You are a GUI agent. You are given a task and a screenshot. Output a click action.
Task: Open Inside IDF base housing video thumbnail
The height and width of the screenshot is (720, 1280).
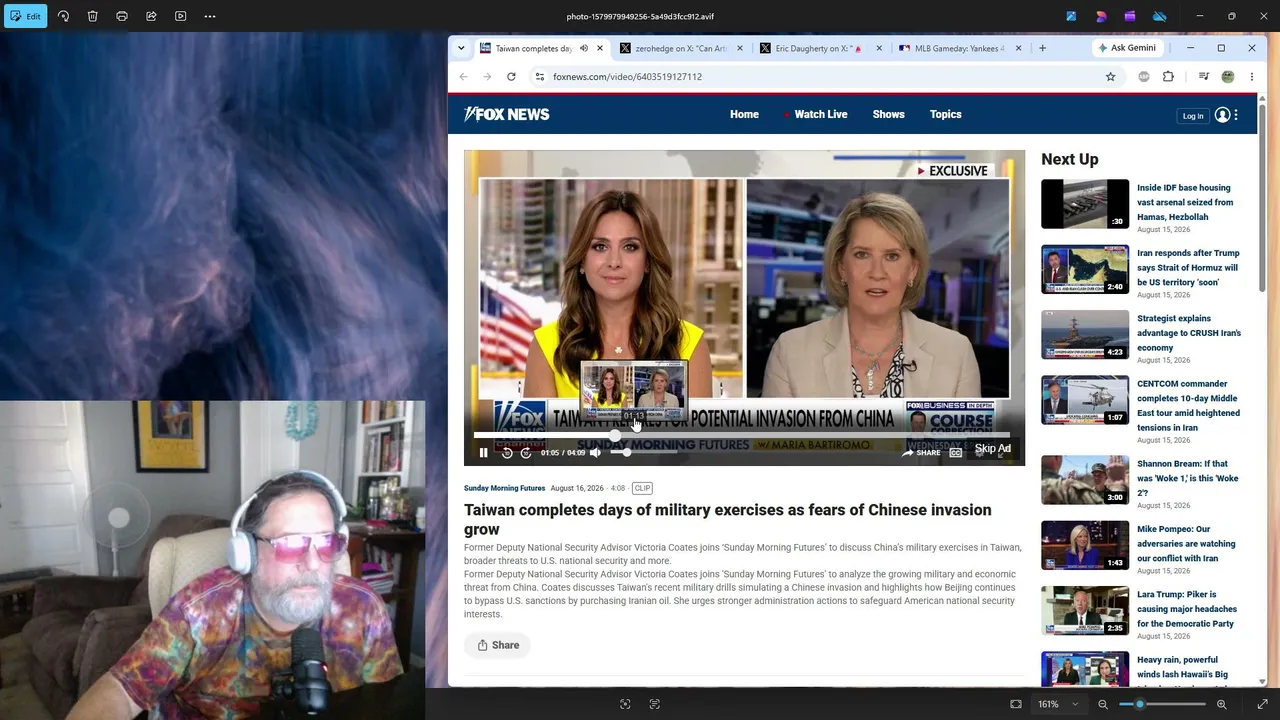1085,204
